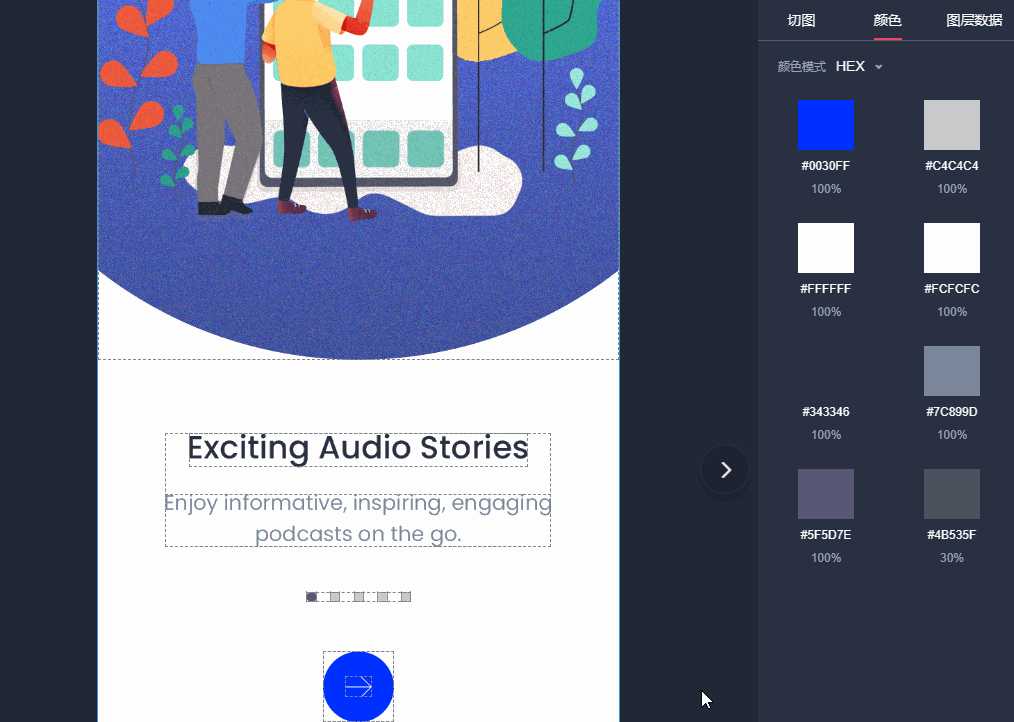
Task: Select the middle pagination dot
Action: pyautogui.click(x=358, y=597)
